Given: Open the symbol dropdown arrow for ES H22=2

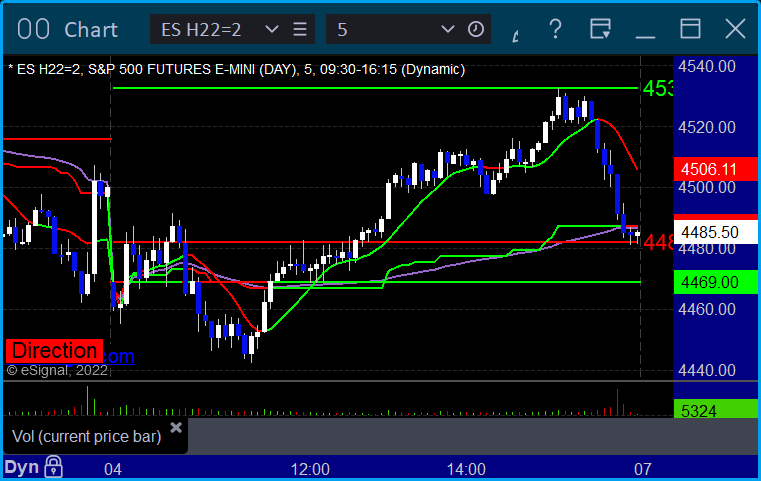Looking at the screenshot, I should (x=272, y=29).
